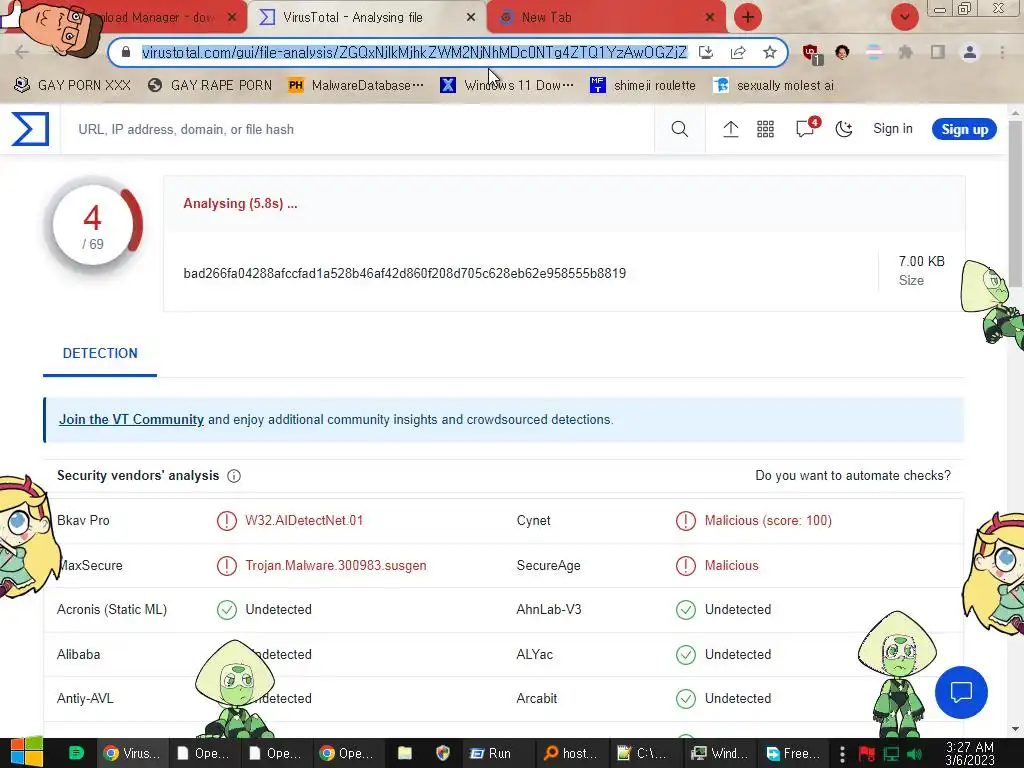The image size is (1024, 768).
Task: Open shimeji roulette bookmark
Action: (643, 85)
